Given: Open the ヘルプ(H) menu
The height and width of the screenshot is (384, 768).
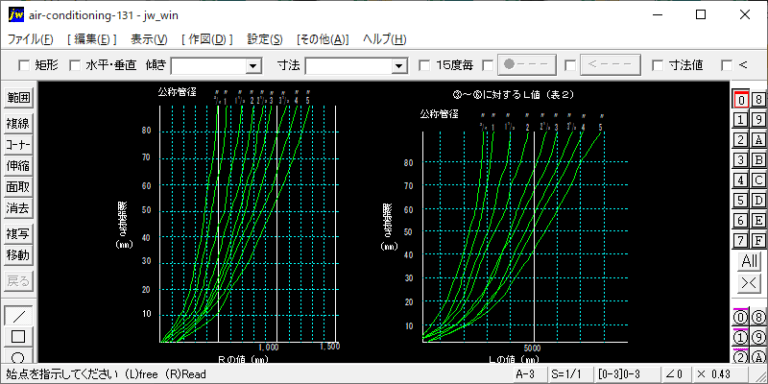Looking at the screenshot, I should 384,40.
